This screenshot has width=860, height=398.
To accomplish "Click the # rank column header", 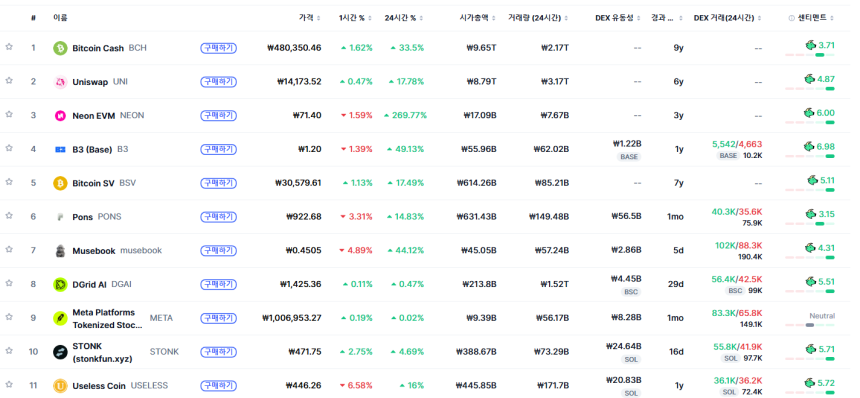I will point(33,18).
